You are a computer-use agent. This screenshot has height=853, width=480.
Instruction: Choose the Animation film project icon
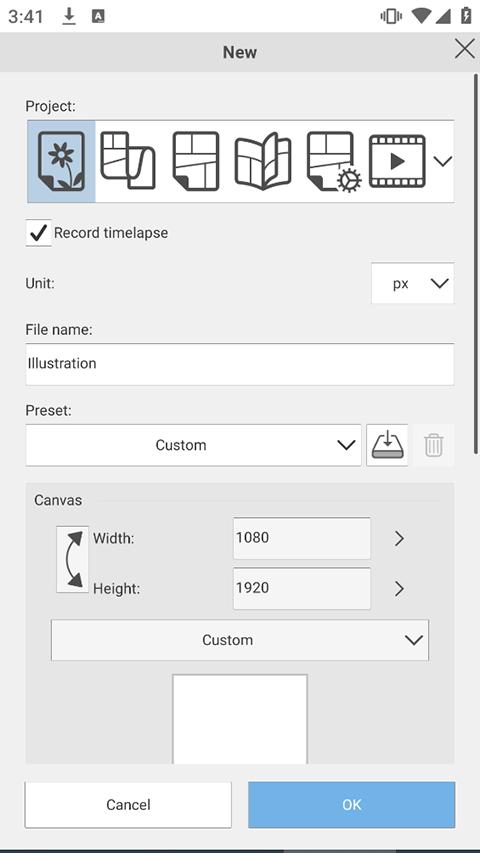[397, 161]
